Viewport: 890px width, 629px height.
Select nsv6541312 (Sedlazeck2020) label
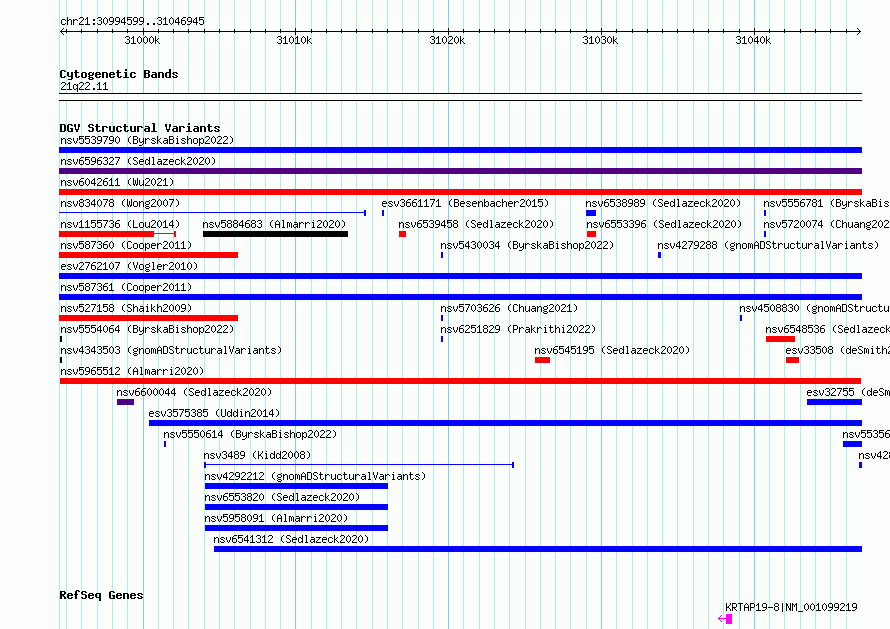[x=291, y=539]
